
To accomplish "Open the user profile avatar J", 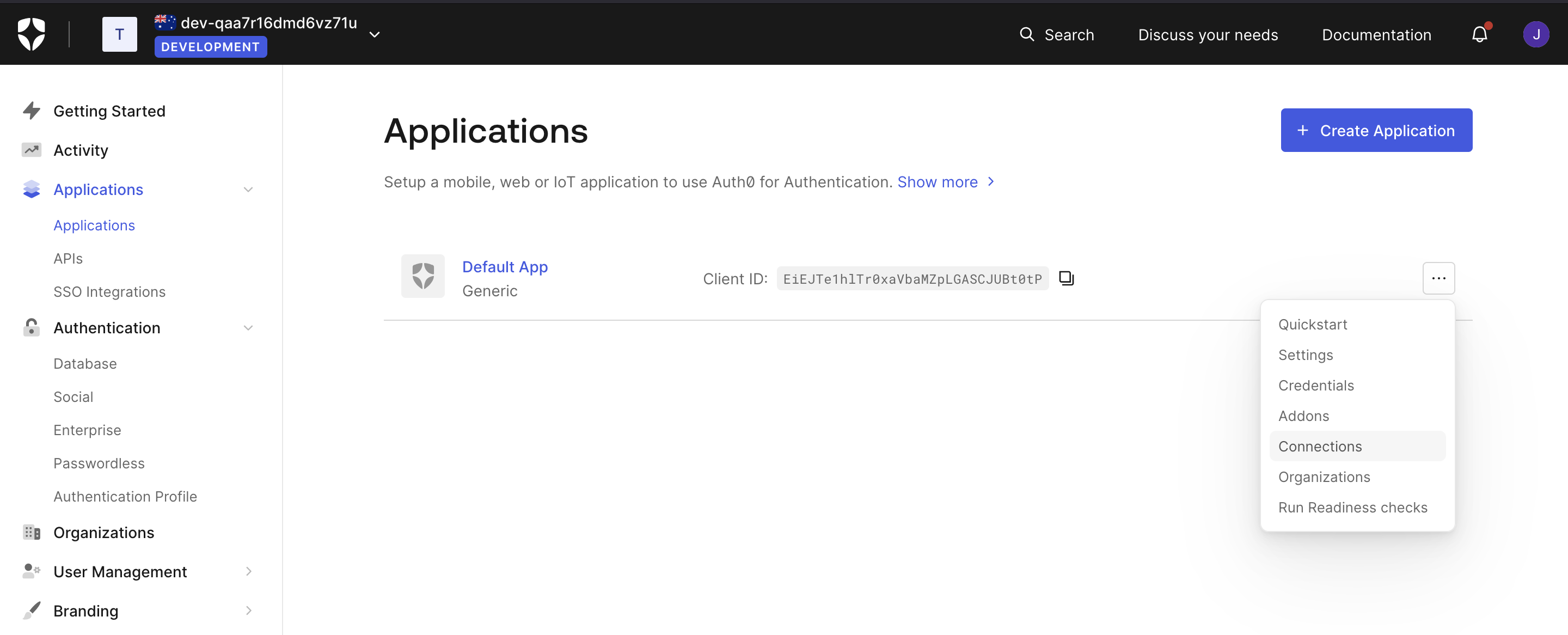I will [1536, 34].
